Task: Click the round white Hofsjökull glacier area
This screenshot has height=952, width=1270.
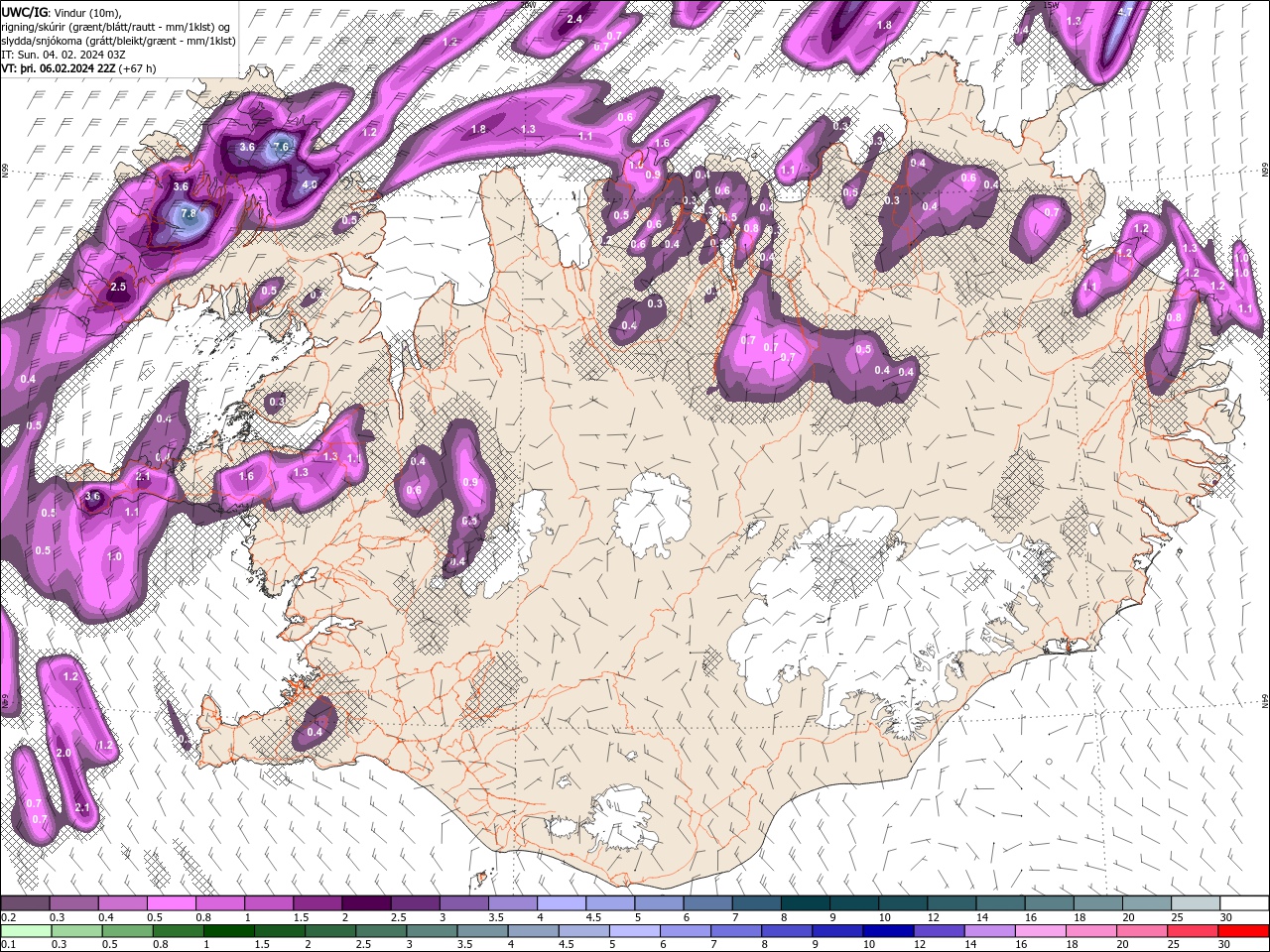Action: [x=652, y=515]
